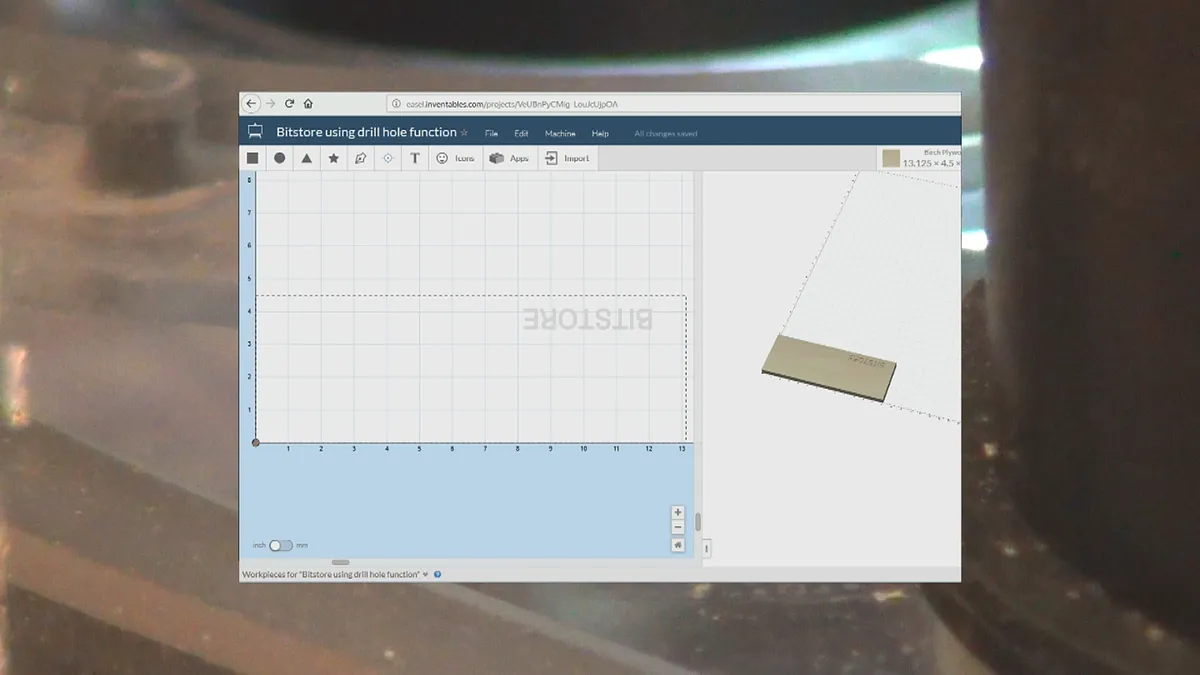Screen dimensions: 1200x675
Task: Zoom in on the canvas
Action: (x=678, y=512)
